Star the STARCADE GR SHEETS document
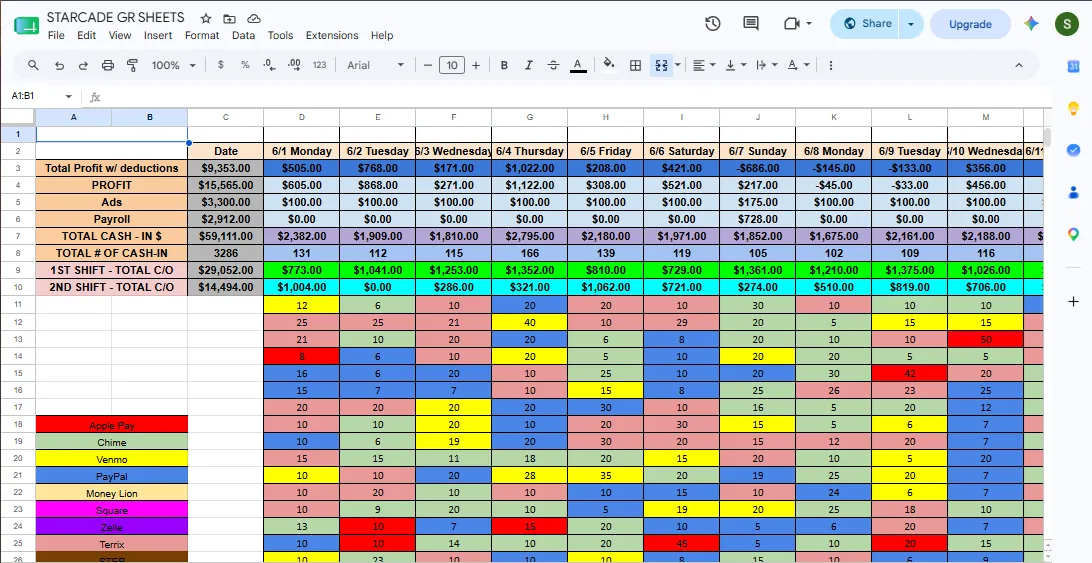The image size is (1092, 563). coord(205,19)
